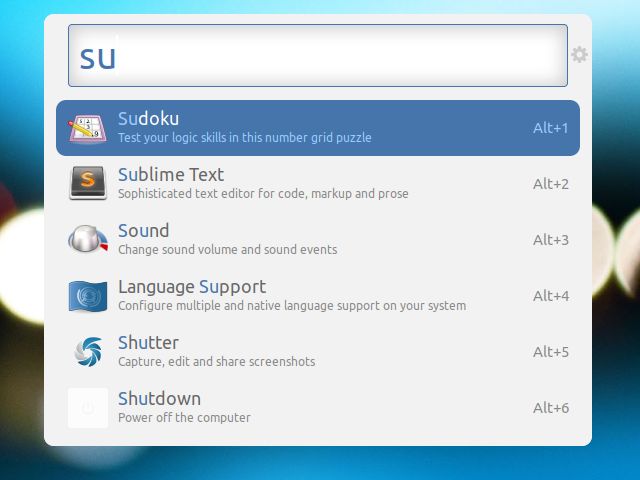The width and height of the screenshot is (640, 480).
Task: Click the Sudoku app icon
Action: point(88,129)
